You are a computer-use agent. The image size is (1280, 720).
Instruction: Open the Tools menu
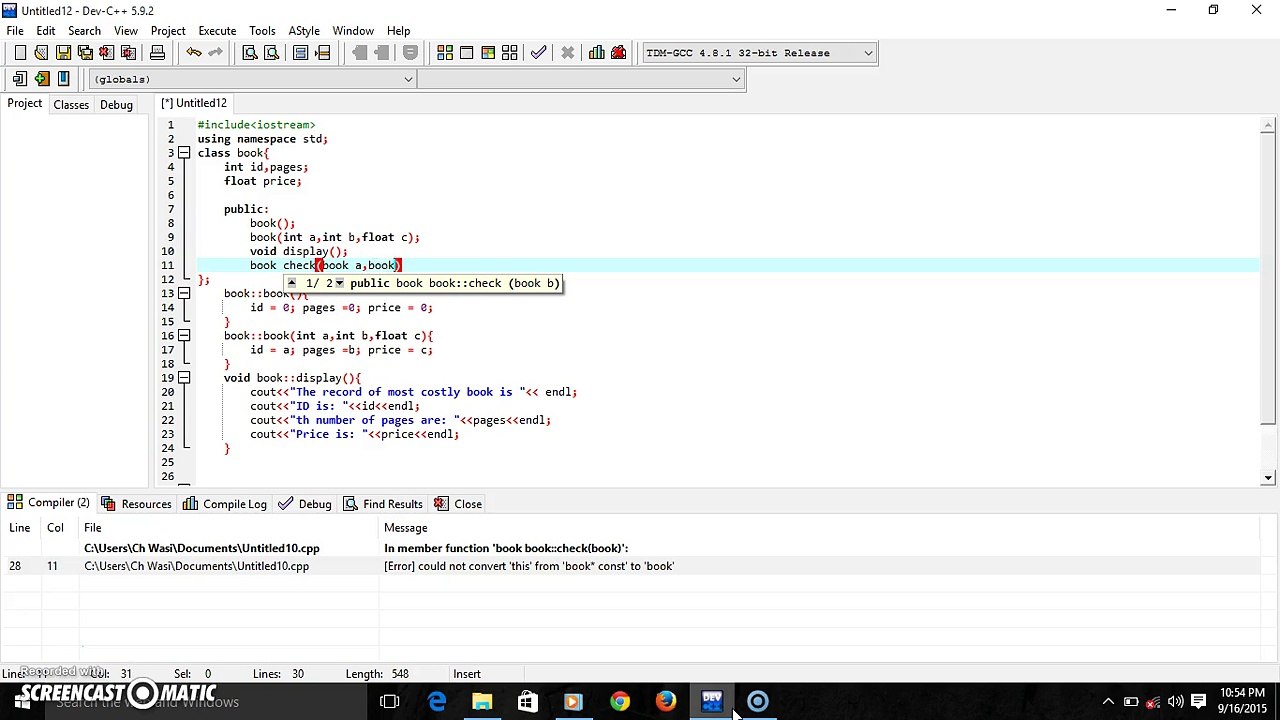click(262, 31)
